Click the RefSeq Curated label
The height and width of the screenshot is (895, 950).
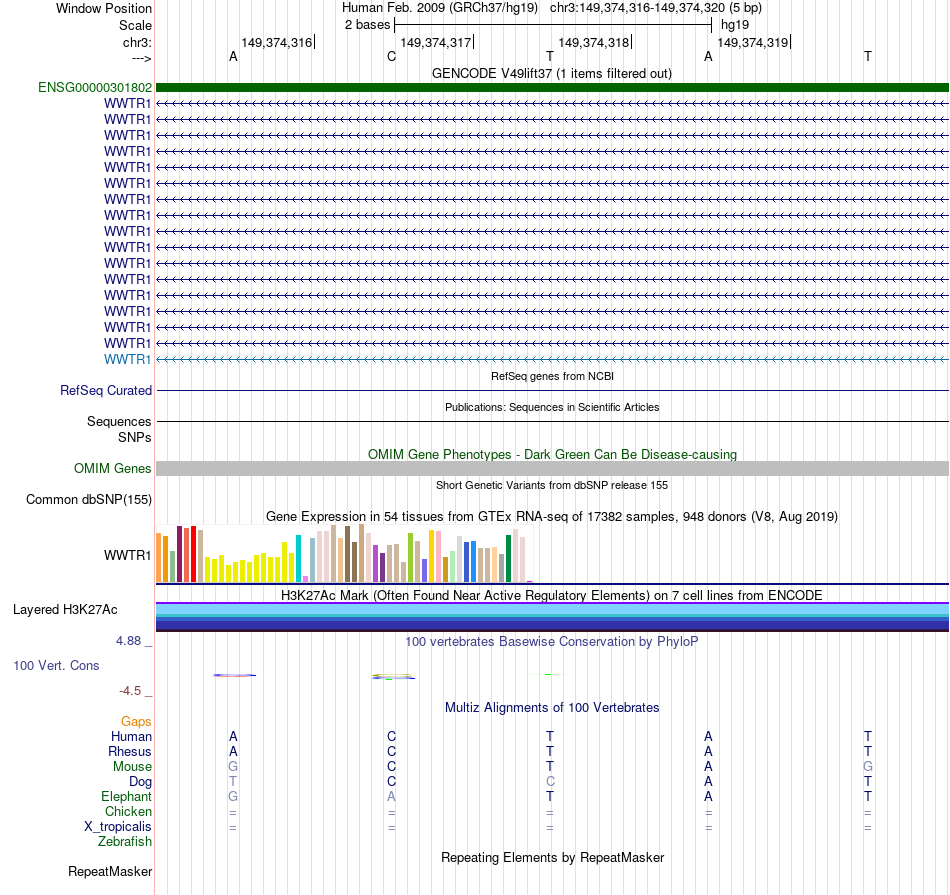(x=105, y=390)
